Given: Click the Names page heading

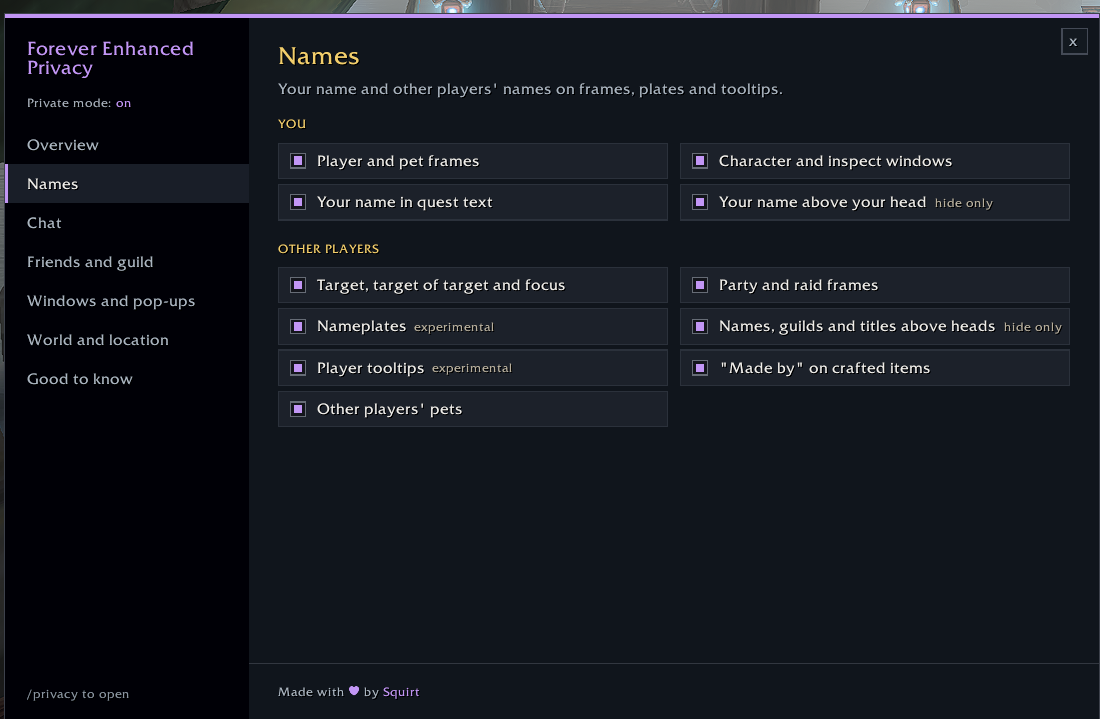Looking at the screenshot, I should click(x=318, y=56).
